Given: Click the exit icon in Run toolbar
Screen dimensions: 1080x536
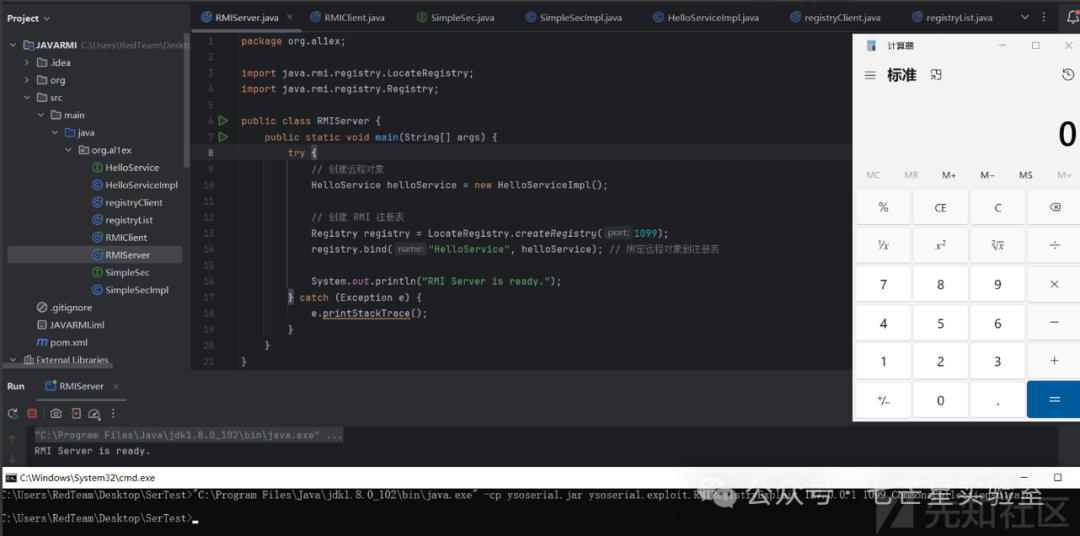Looking at the screenshot, I should click(76, 413).
